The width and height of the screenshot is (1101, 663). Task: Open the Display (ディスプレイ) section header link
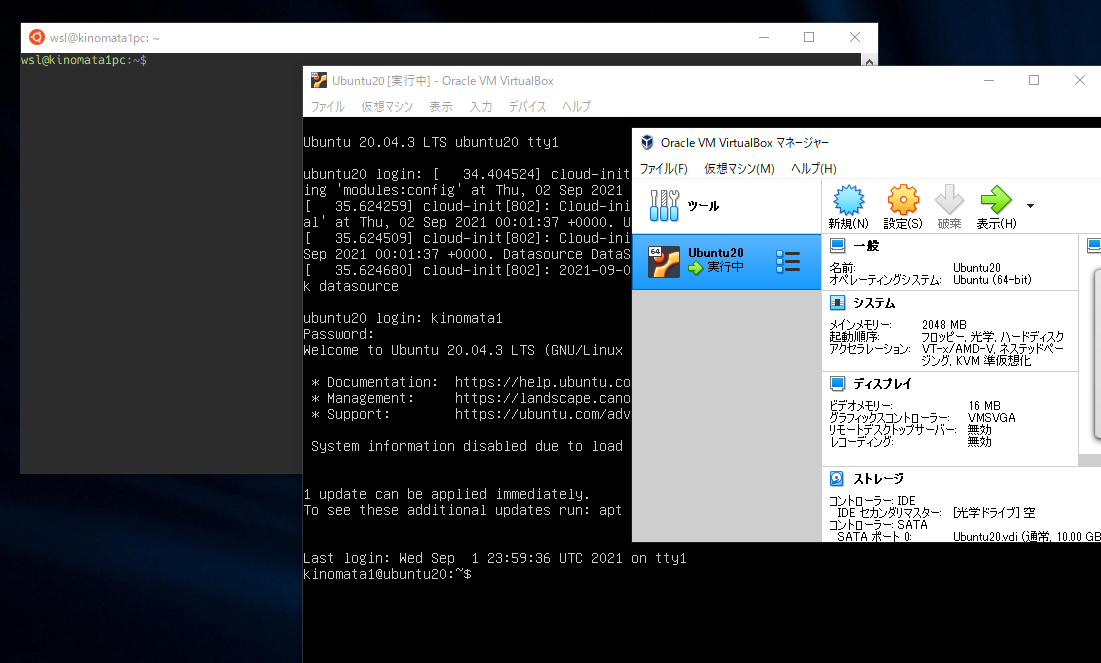(882, 384)
